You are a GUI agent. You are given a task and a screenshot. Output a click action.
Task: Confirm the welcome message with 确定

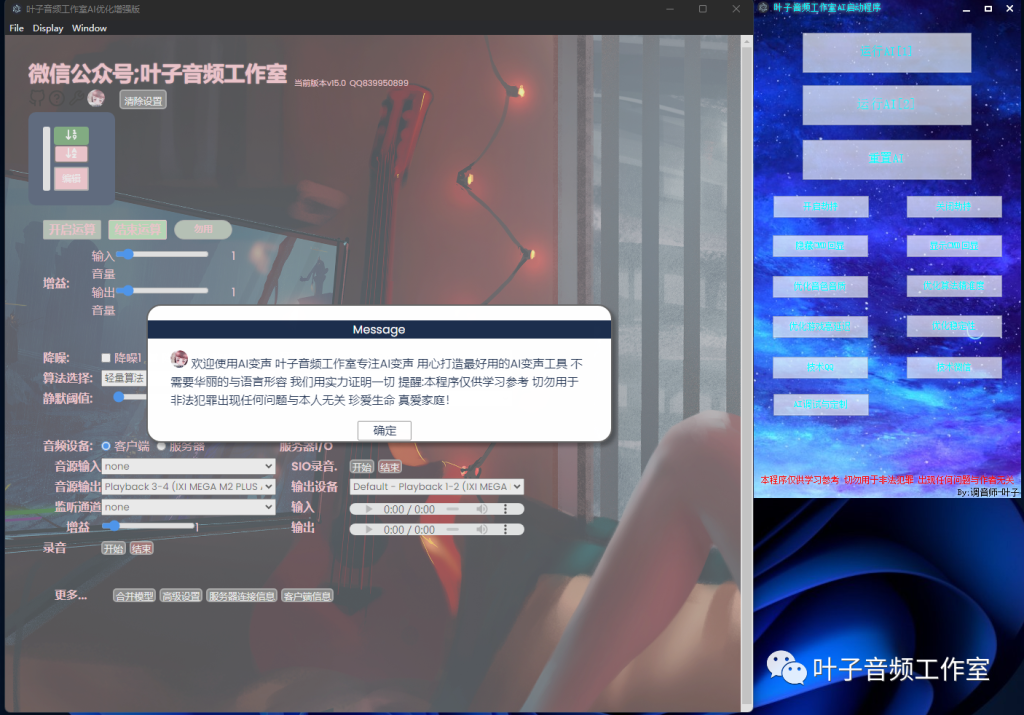[384, 430]
